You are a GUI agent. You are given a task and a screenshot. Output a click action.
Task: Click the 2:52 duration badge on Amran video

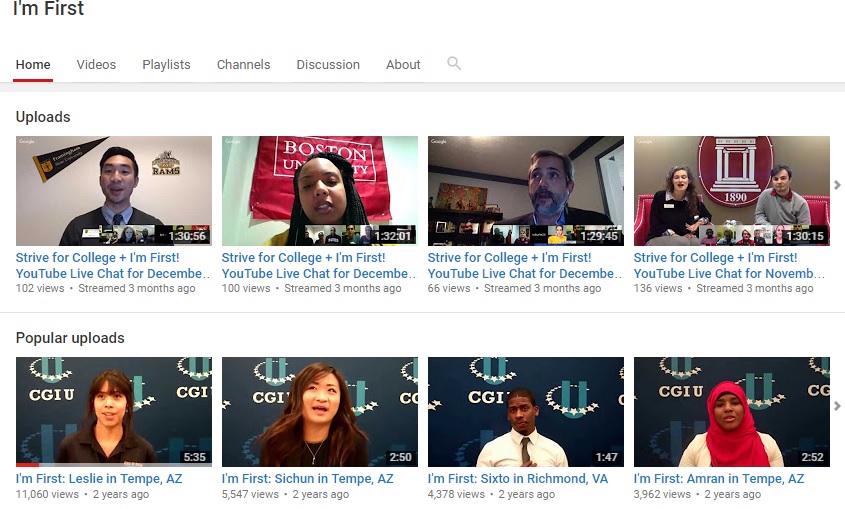click(812, 457)
